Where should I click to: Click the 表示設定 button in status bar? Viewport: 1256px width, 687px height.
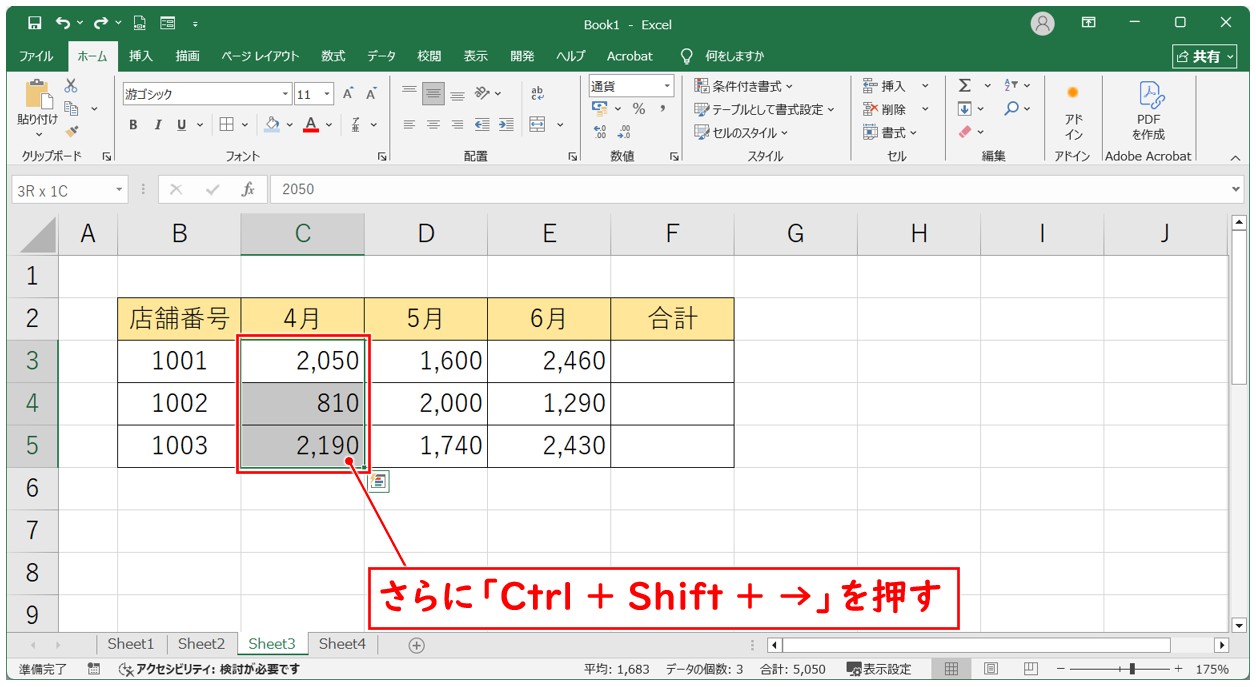point(879,669)
